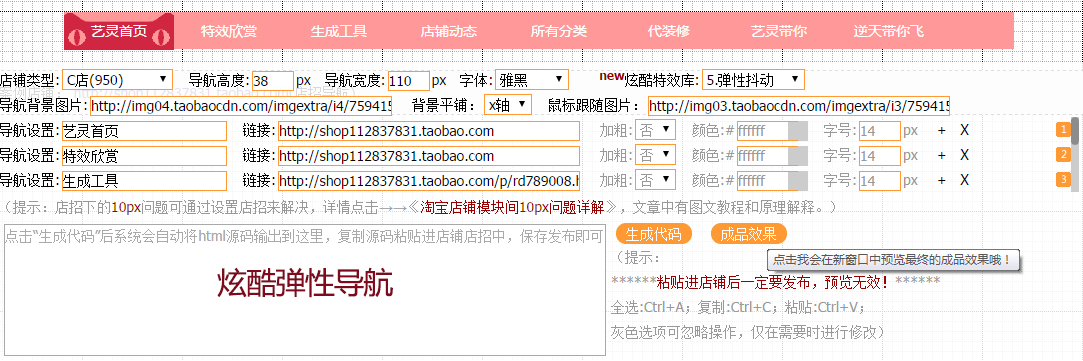
Task: Open the 艺灵带你 navigation item
Action: (778, 31)
